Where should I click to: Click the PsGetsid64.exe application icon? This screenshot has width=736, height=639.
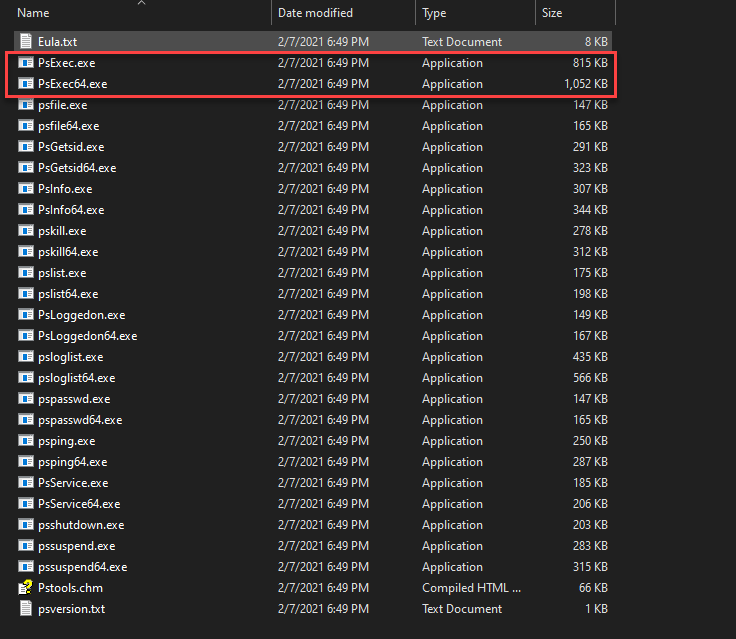pos(26,167)
